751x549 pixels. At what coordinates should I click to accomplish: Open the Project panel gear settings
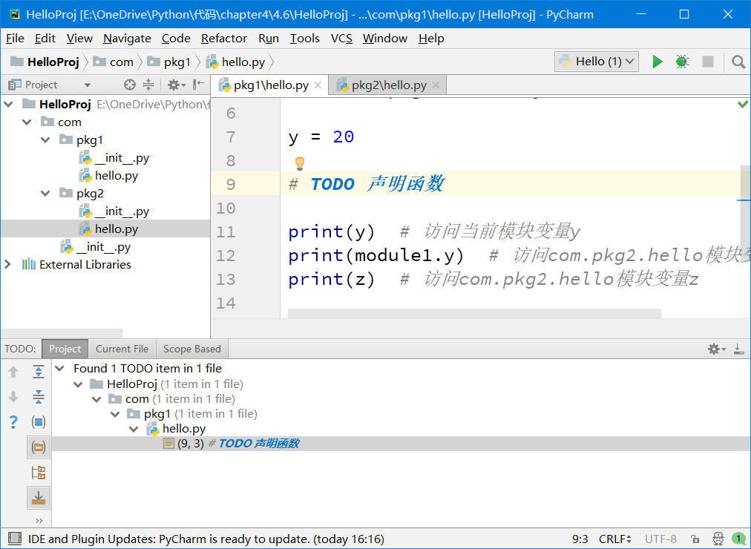[174, 85]
